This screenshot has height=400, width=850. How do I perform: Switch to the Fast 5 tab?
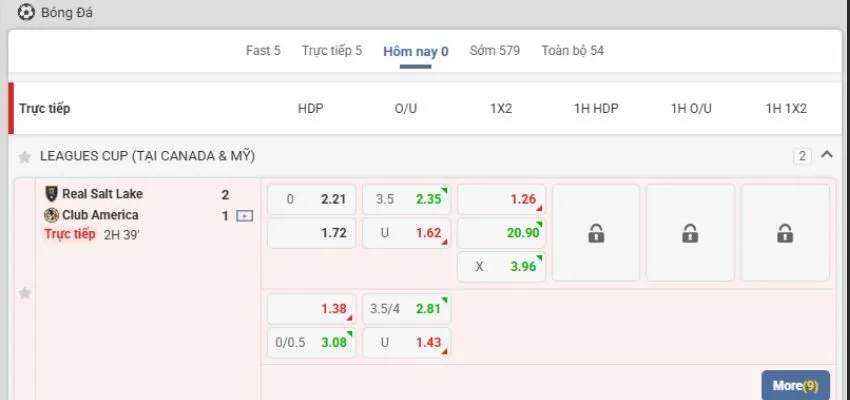coord(263,51)
